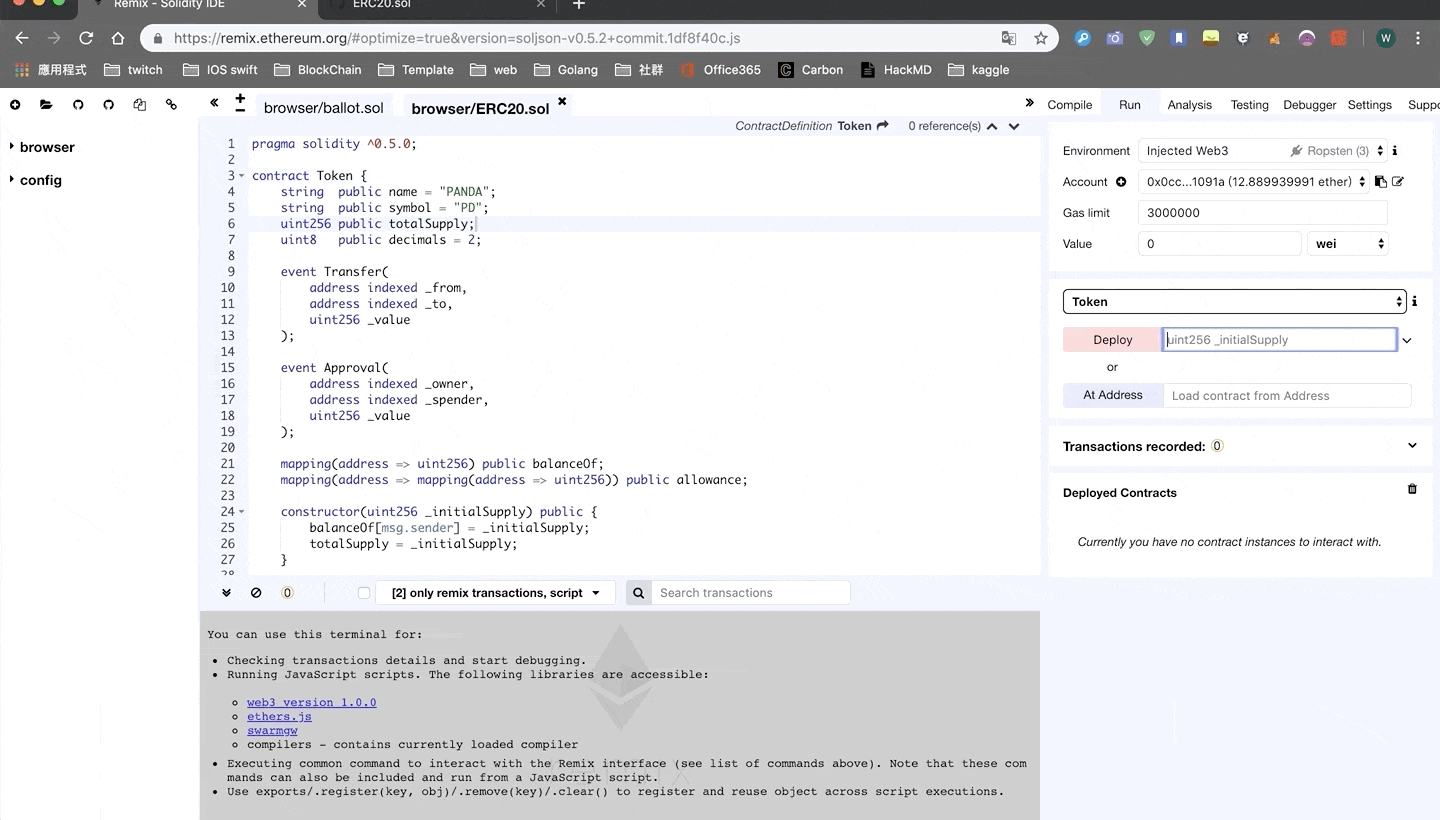Open the wei unit dropdown
Screen dimensions: 1440x820
[x=1347, y=243]
